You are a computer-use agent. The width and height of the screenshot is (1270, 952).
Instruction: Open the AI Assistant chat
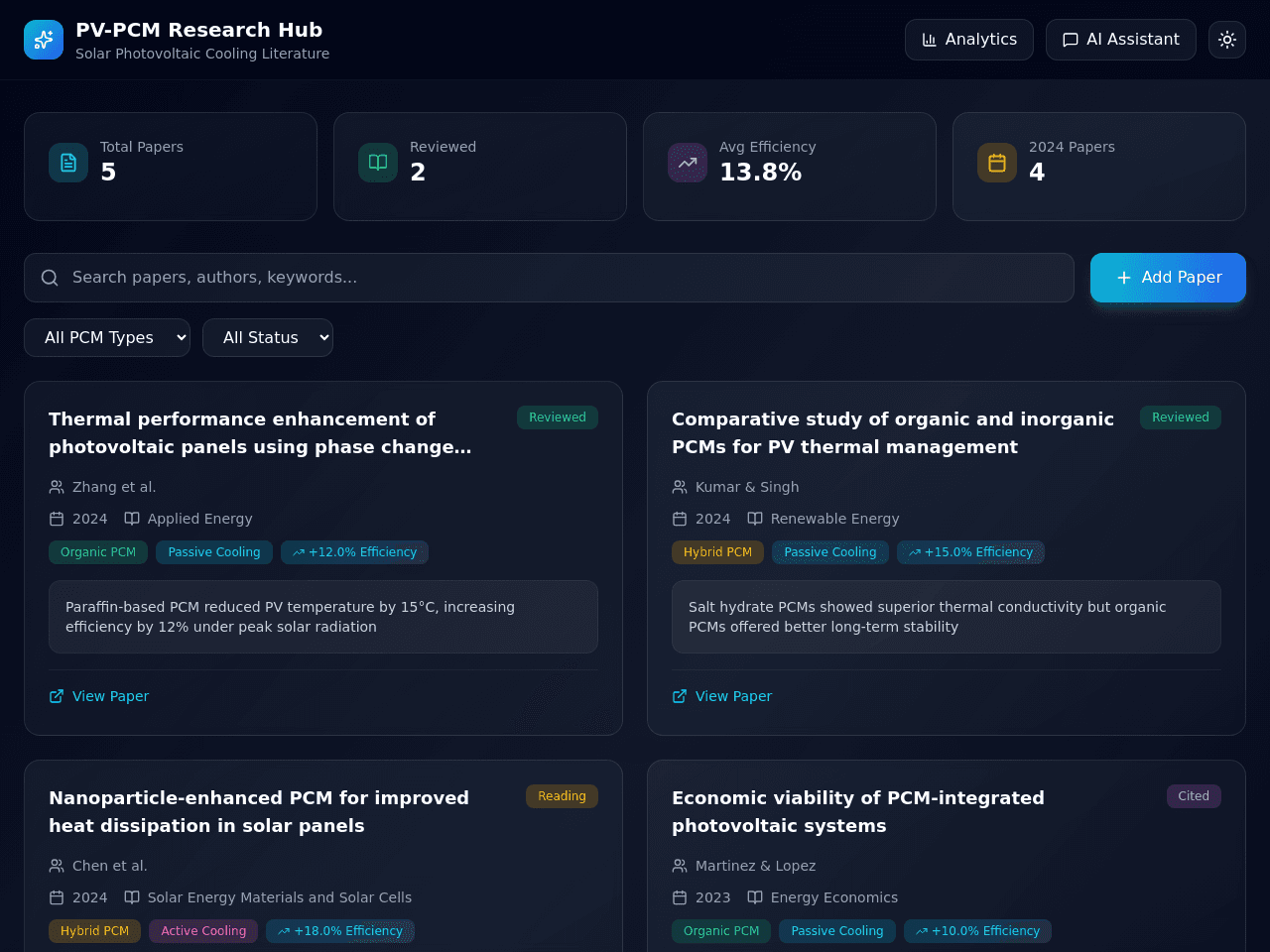(1121, 40)
